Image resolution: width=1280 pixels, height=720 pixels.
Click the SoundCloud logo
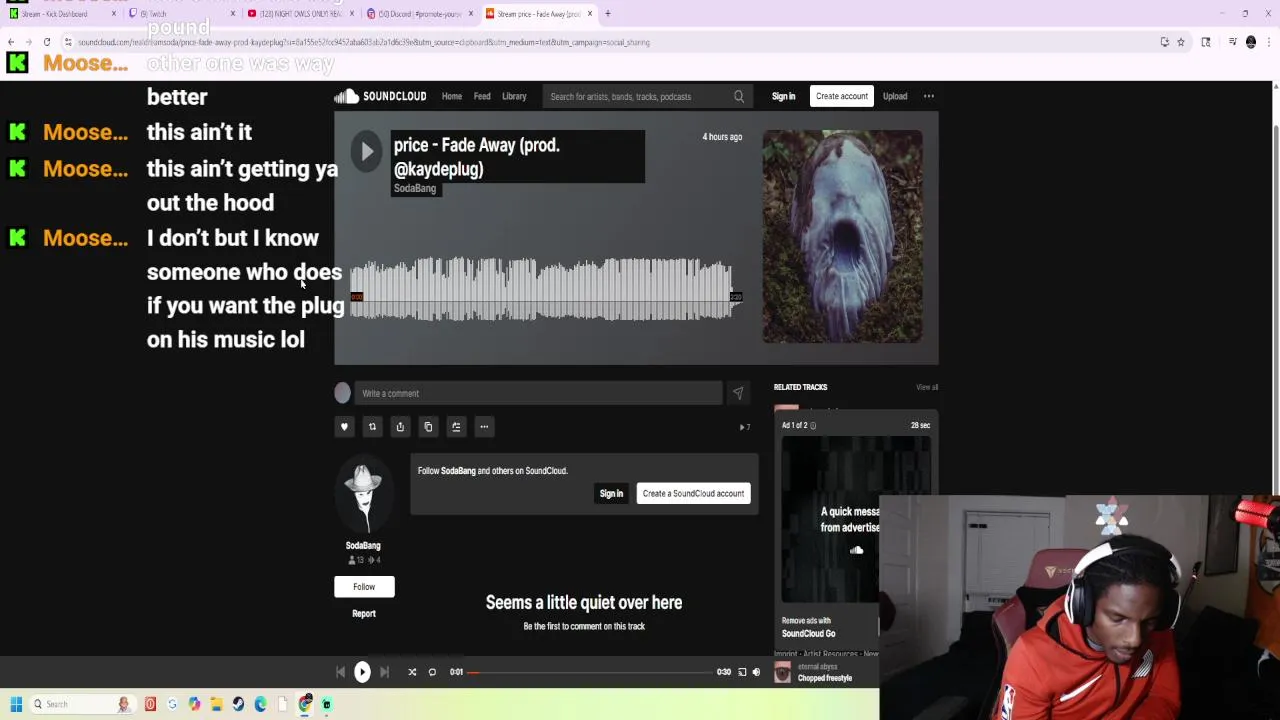[x=380, y=96]
